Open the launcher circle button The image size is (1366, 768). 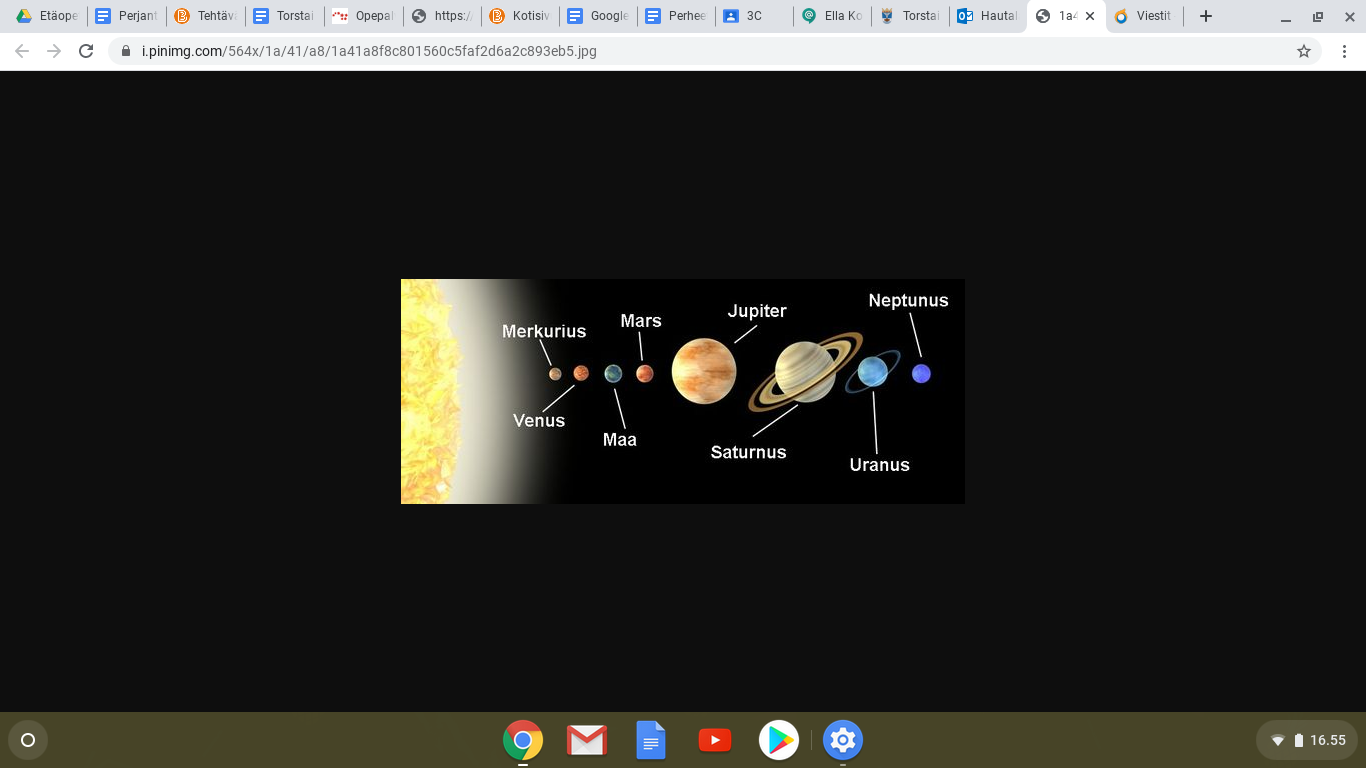tap(28, 740)
